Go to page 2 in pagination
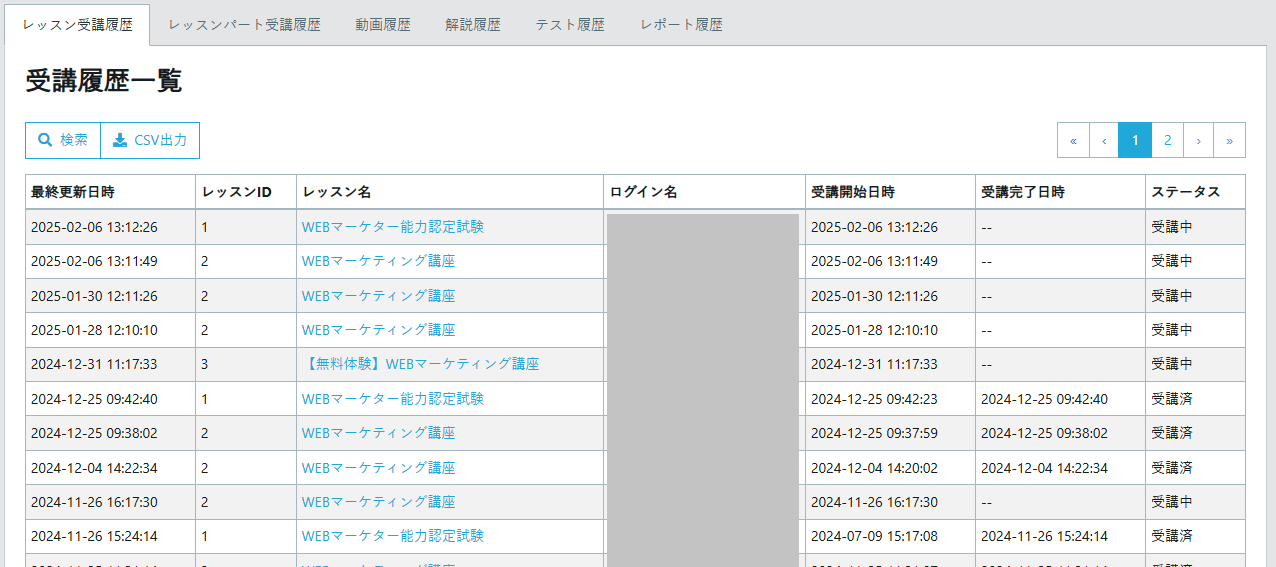 pos(1167,140)
